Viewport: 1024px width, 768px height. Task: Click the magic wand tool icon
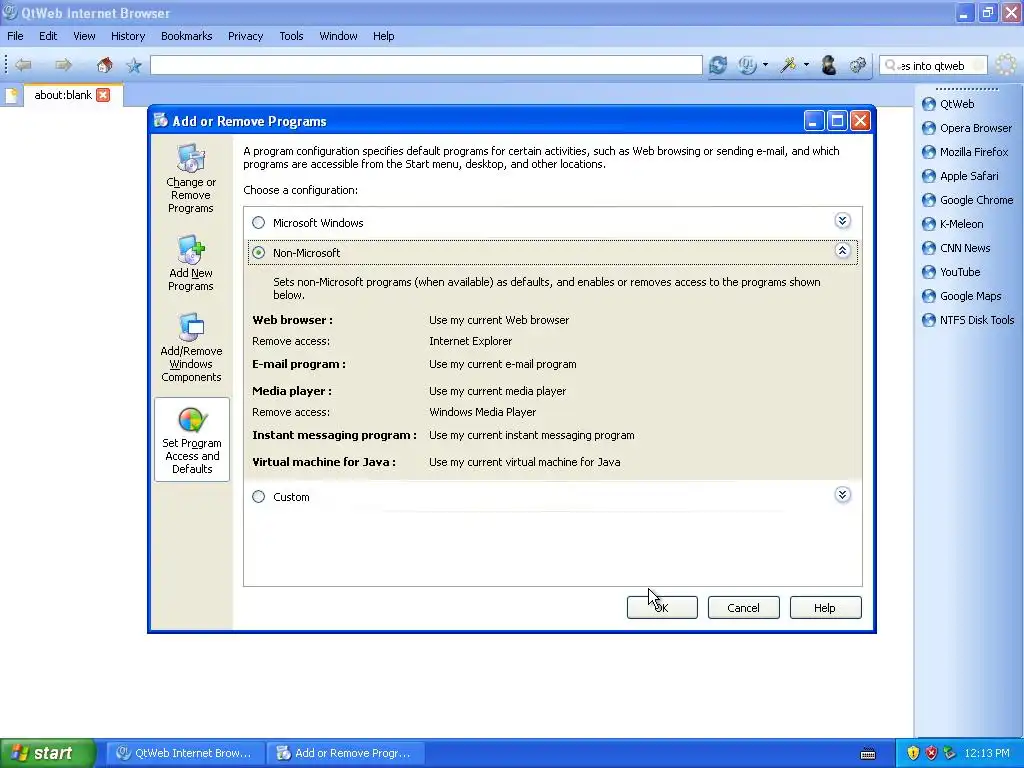(x=788, y=65)
